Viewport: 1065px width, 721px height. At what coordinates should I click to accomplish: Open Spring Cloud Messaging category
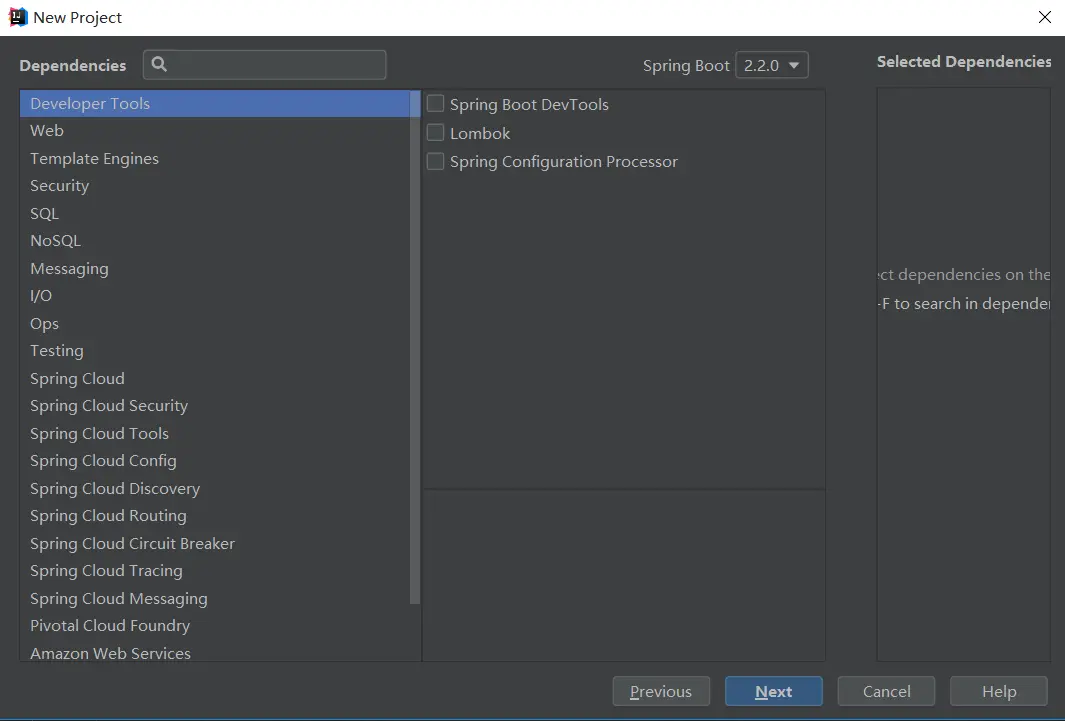click(215, 598)
